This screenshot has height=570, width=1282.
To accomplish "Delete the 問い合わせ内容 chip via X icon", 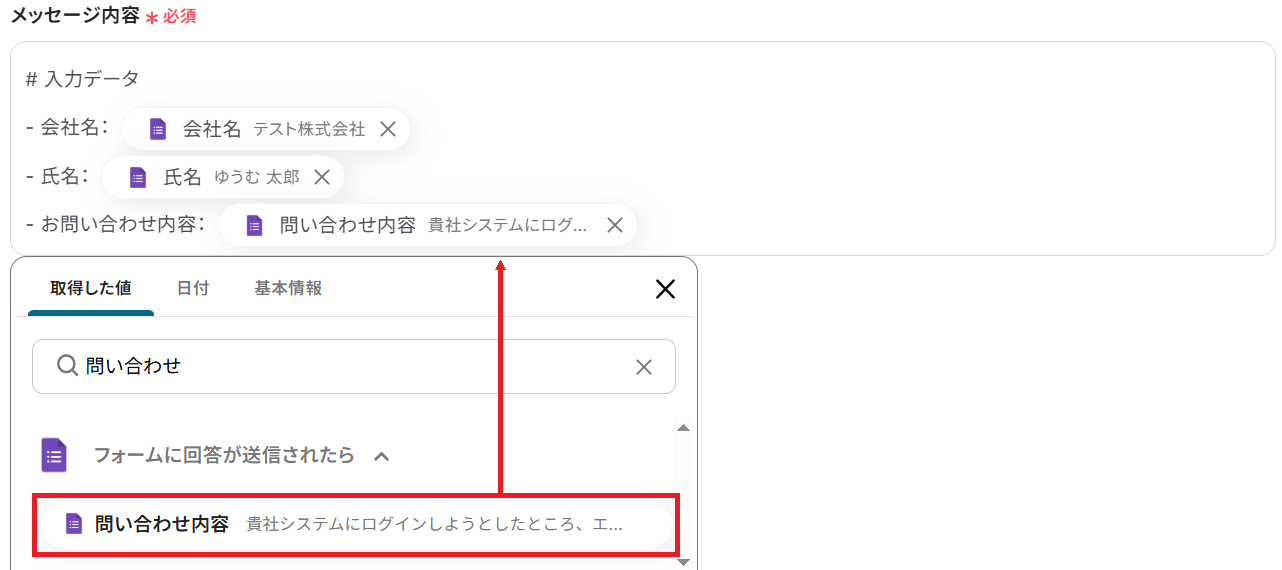I will (615, 225).
